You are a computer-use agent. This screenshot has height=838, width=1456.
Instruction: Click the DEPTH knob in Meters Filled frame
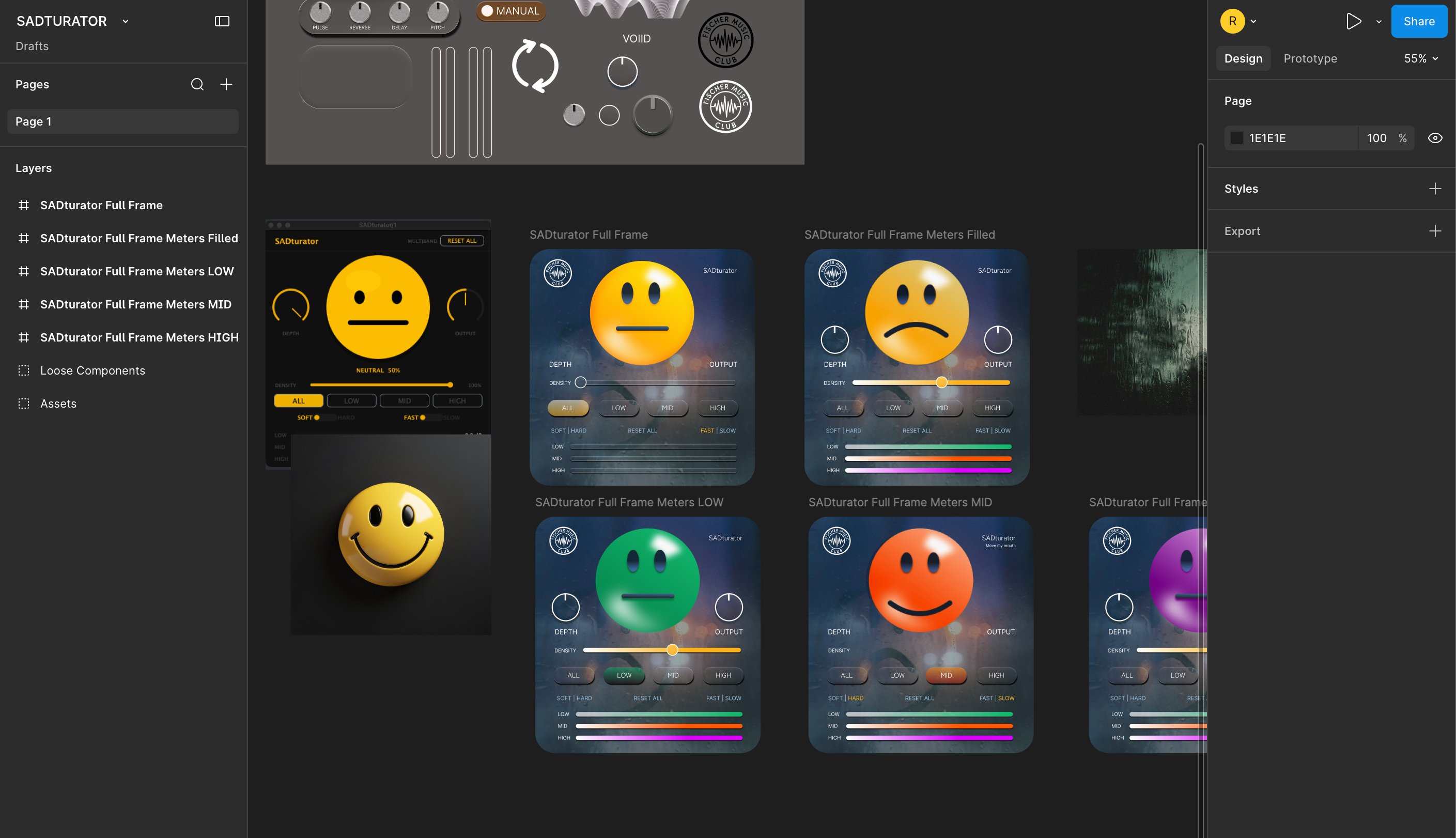pos(834,340)
